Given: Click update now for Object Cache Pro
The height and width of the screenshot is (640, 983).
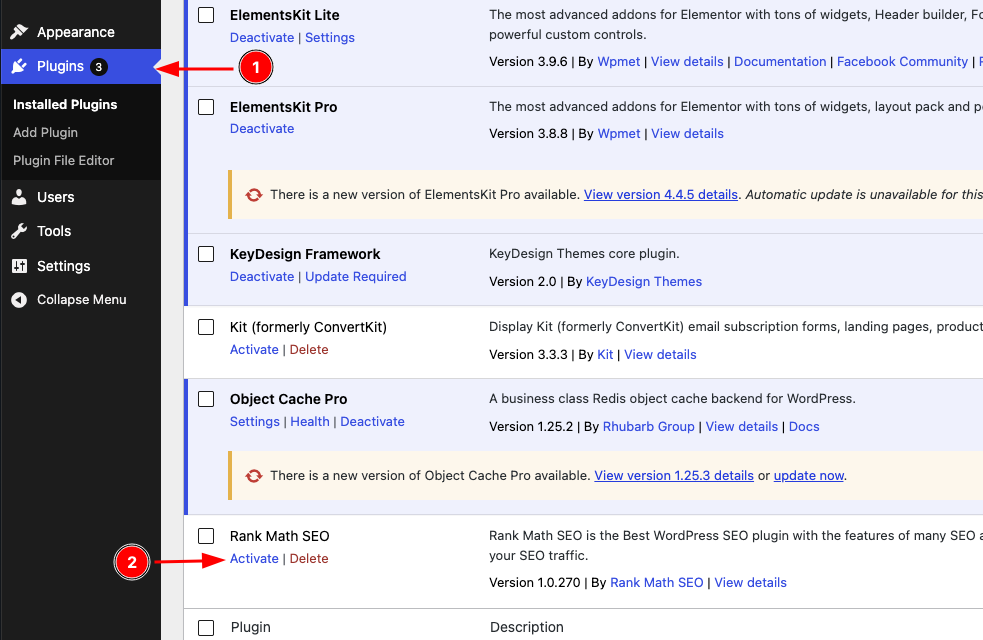Looking at the screenshot, I should [809, 475].
